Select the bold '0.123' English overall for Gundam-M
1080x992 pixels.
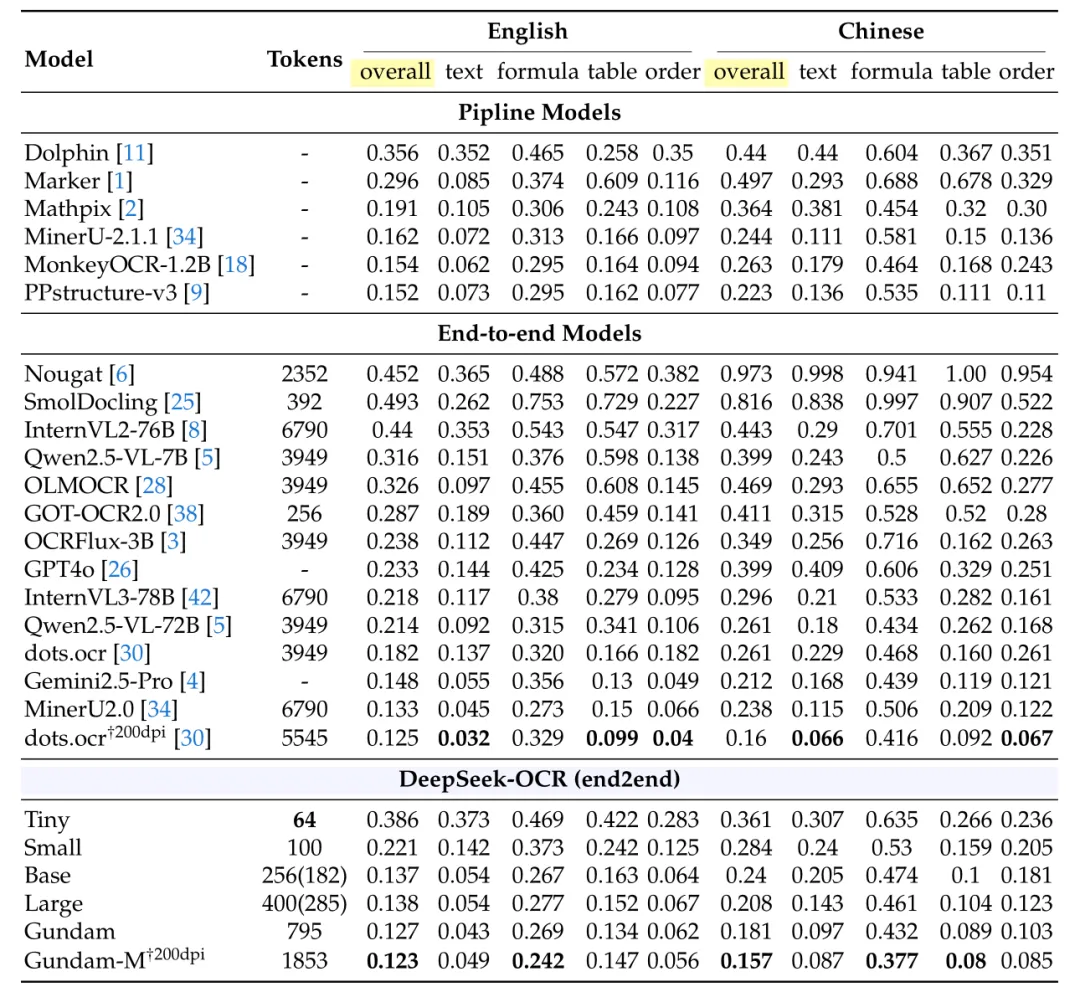coord(393,960)
